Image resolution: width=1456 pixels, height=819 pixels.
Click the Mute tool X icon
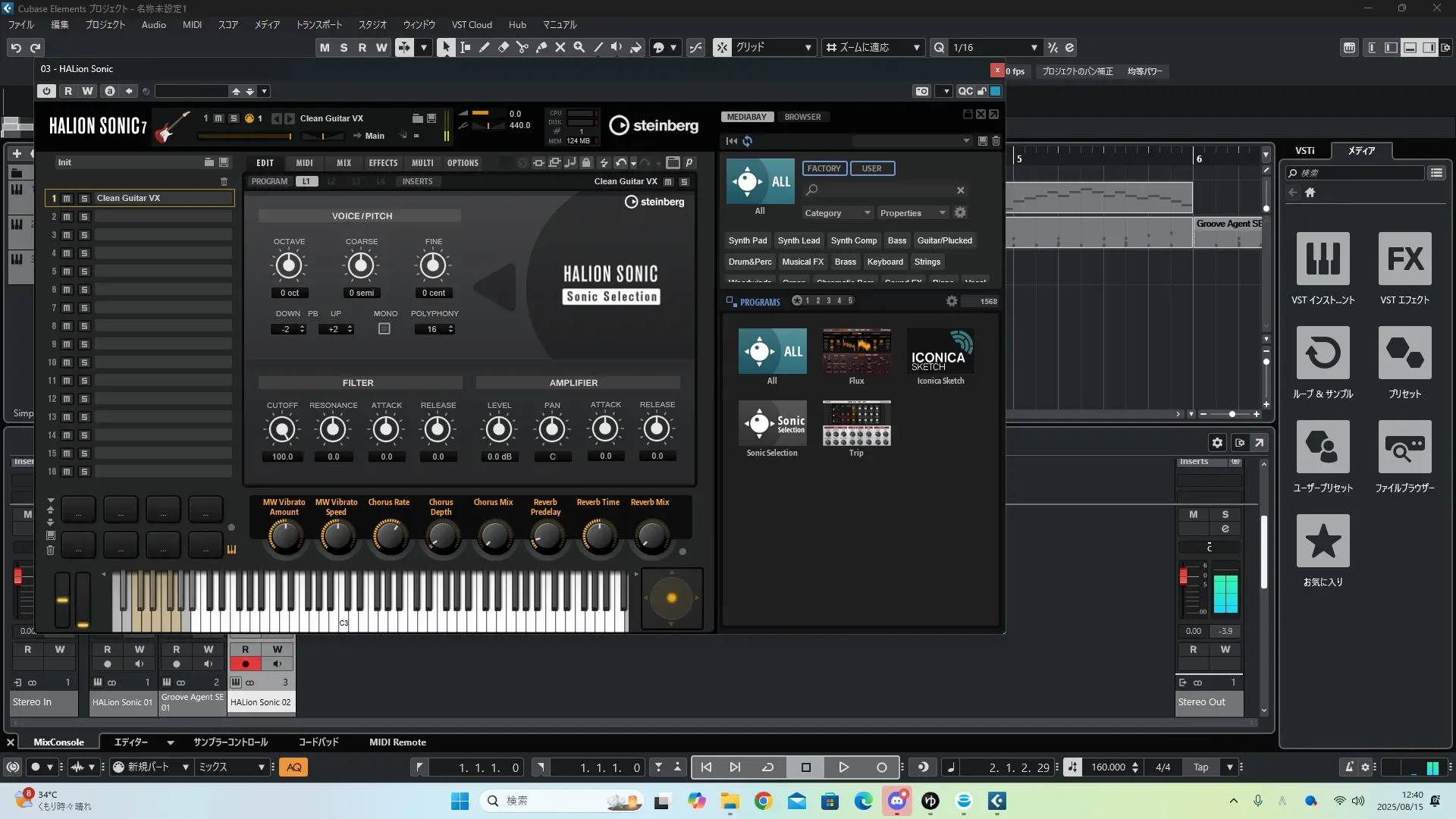coord(560,47)
